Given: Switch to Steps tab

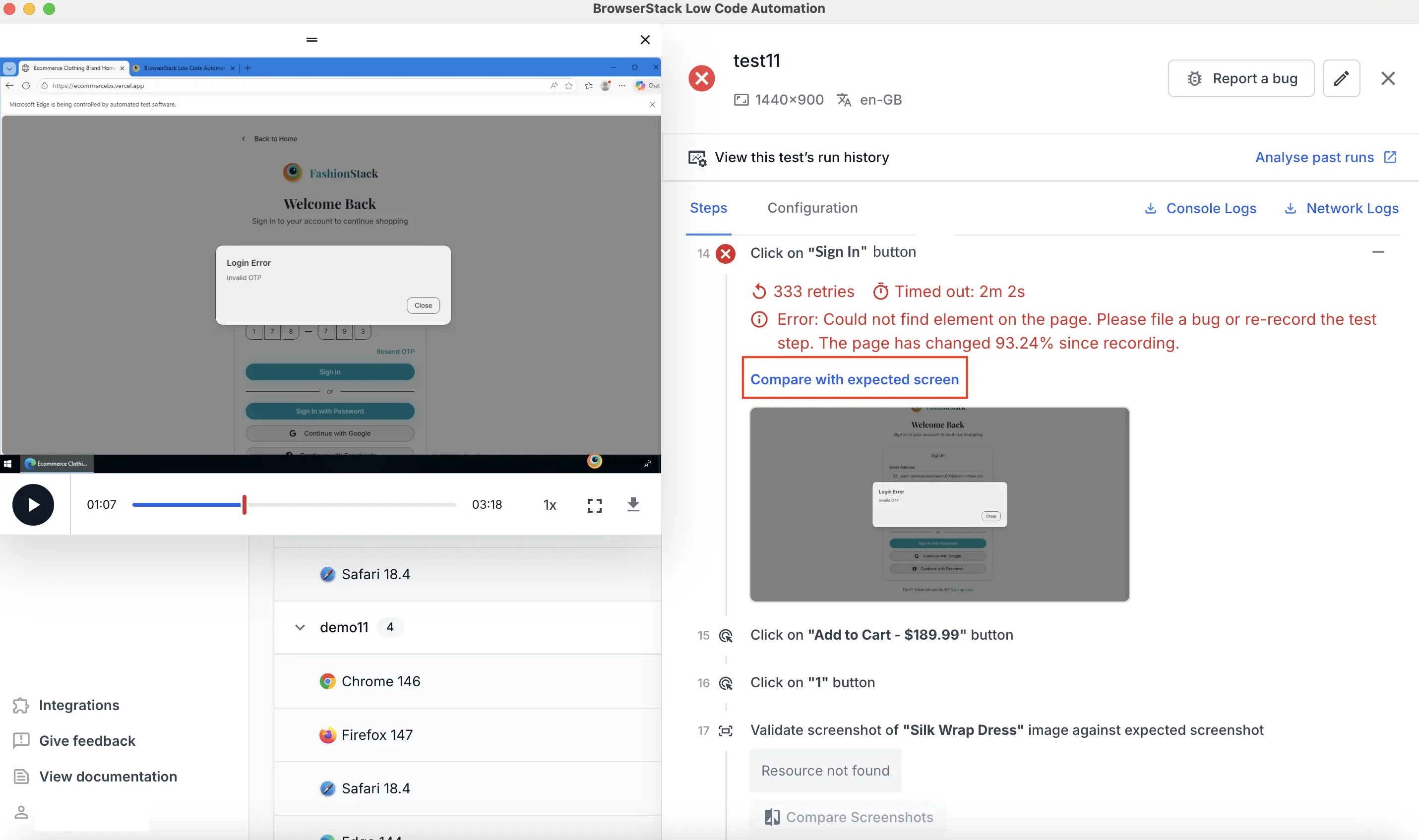Looking at the screenshot, I should click(x=708, y=208).
